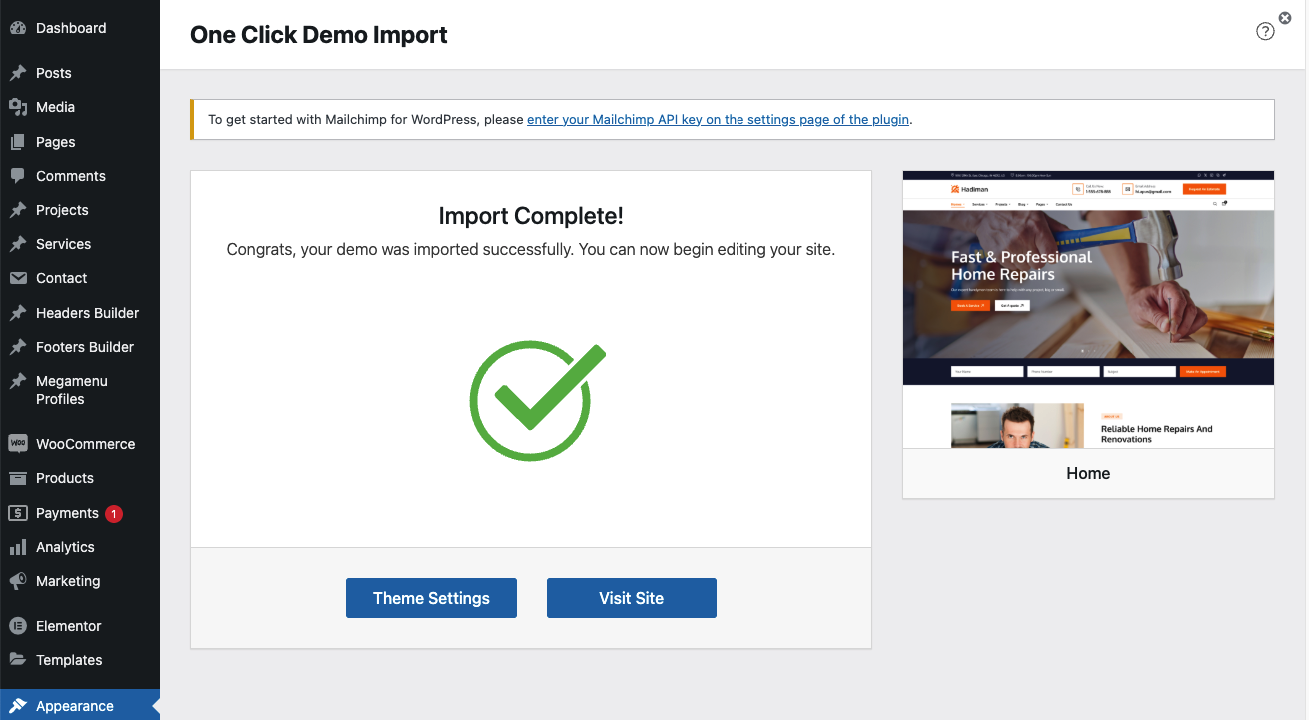Click the Theme Settings button
Viewport: 1309px width, 720px height.
(x=431, y=598)
